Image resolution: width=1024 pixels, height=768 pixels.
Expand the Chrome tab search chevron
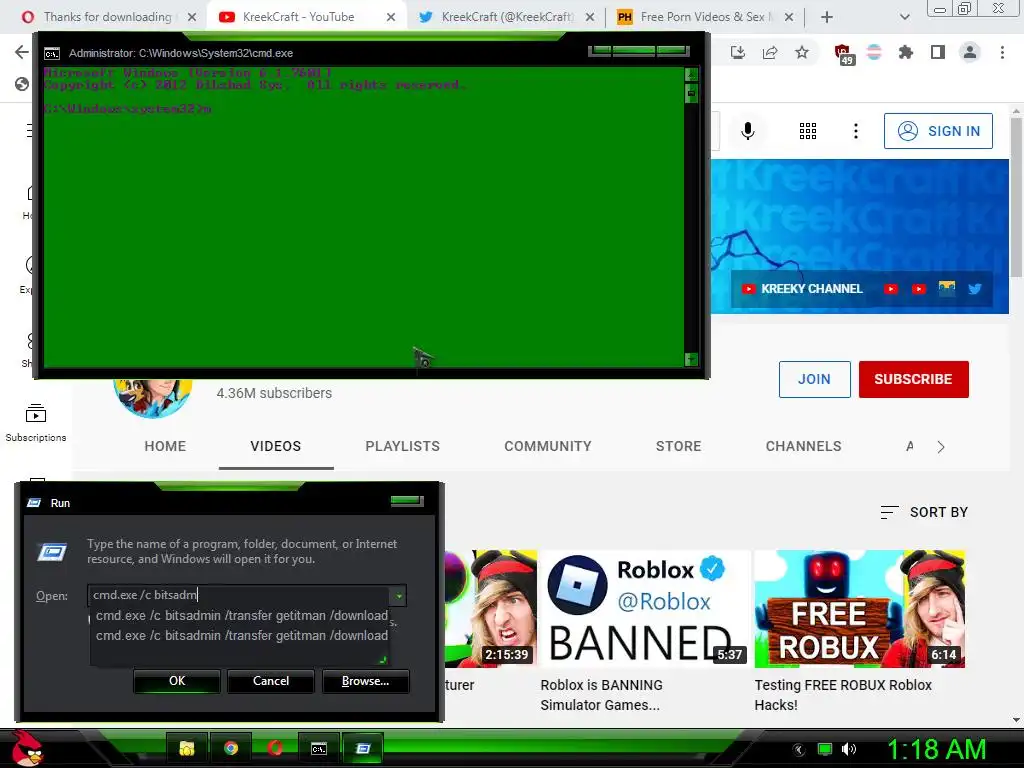tap(904, 17)
